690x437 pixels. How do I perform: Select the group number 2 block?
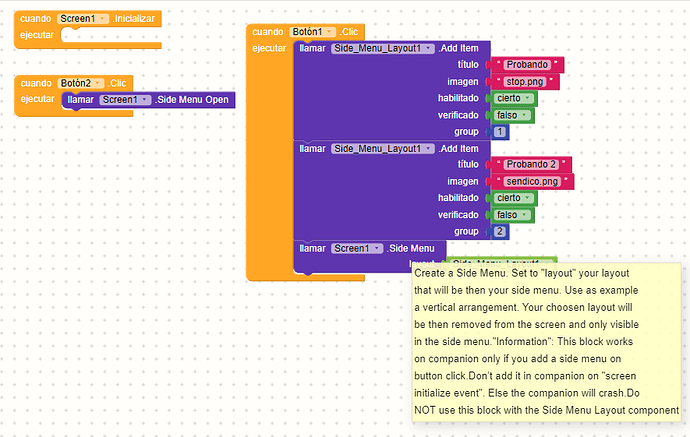pos(500,232)
